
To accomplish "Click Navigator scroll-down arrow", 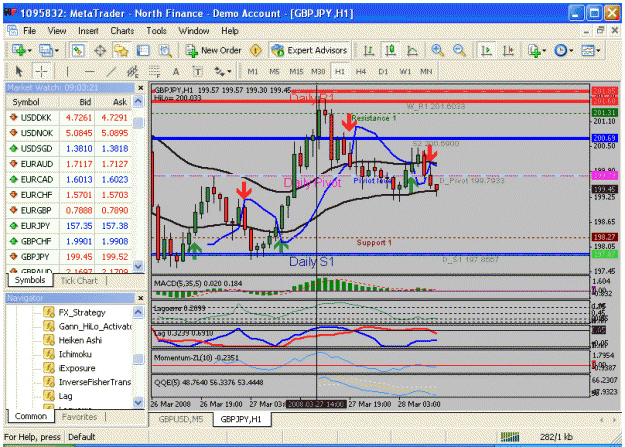I will pos(138,402).
